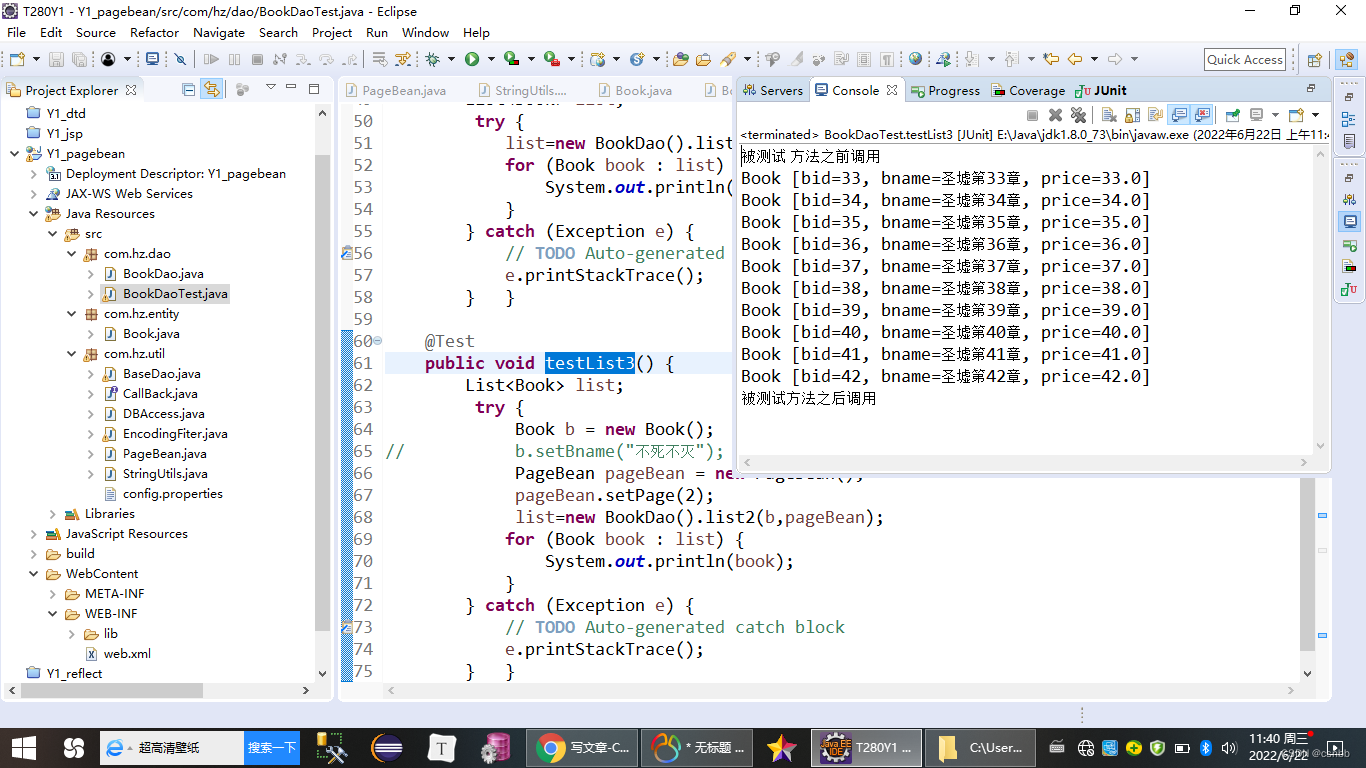The image size is (1366, 768).
Task: Collapse the Y1_pagebean project node
Action: (x=14, y=154)
